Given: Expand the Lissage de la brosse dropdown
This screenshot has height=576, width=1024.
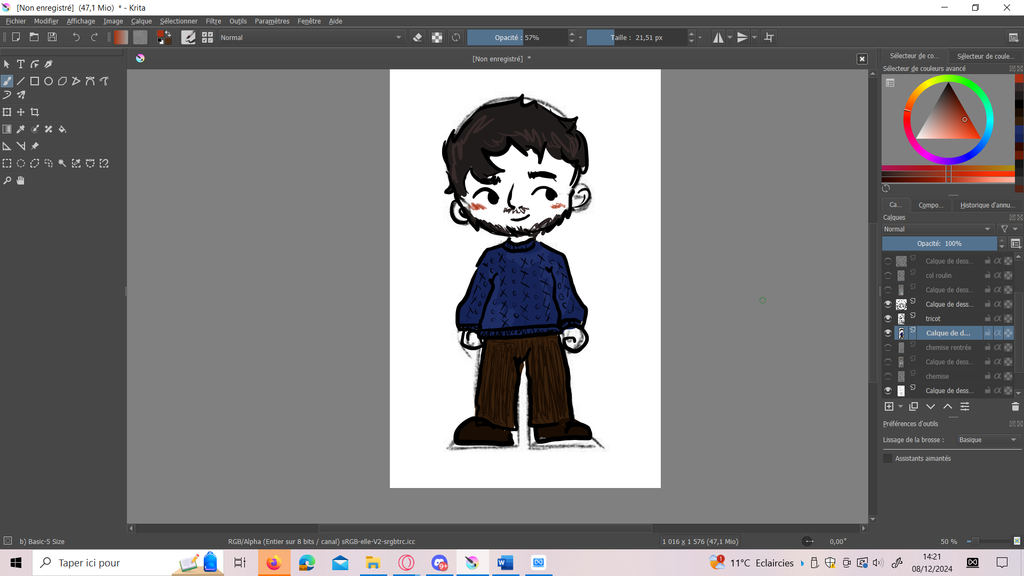Looking at the screenshot, I should (x=986, y=440).
